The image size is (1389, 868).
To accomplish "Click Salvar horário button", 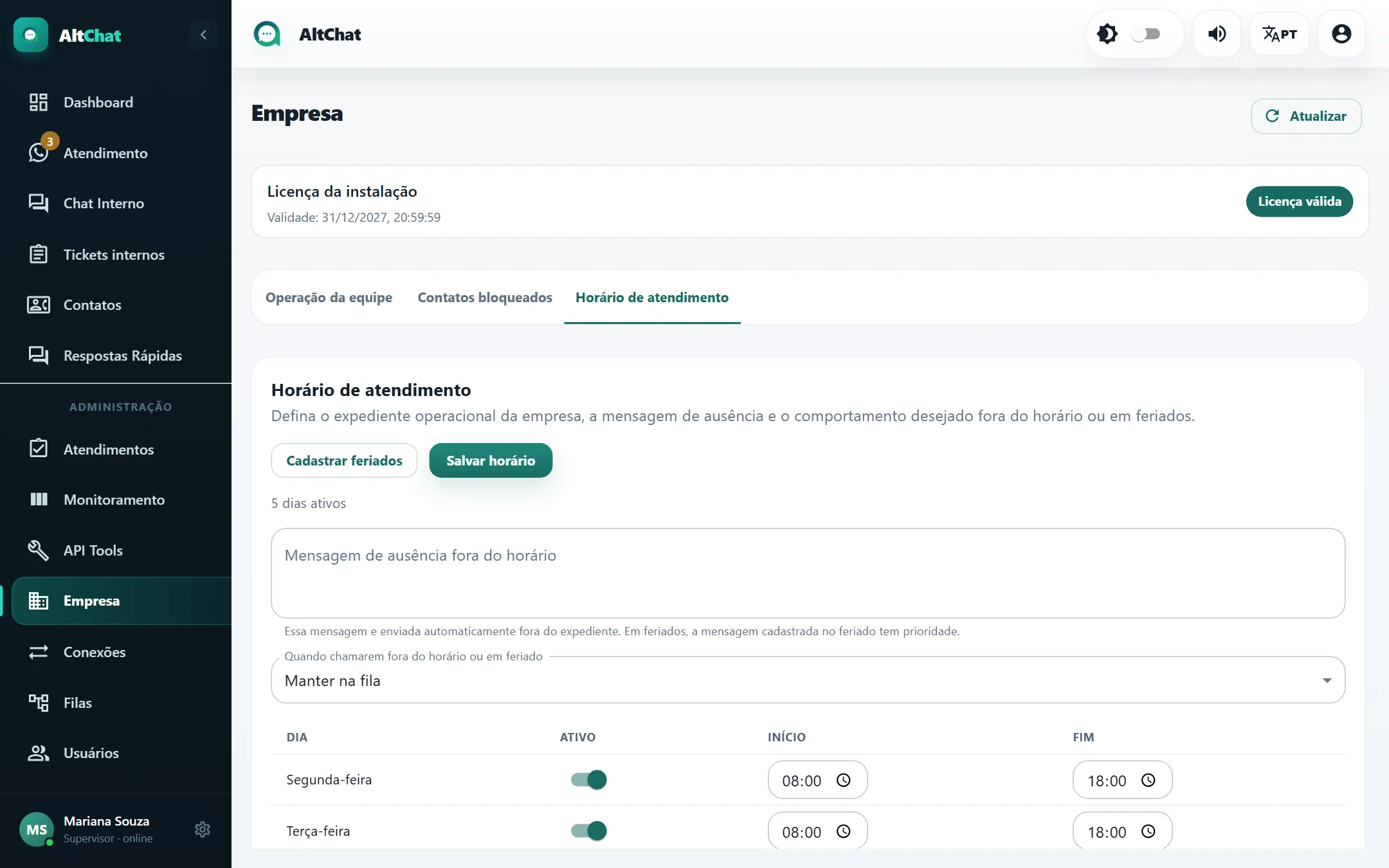I will coord(491,460).
